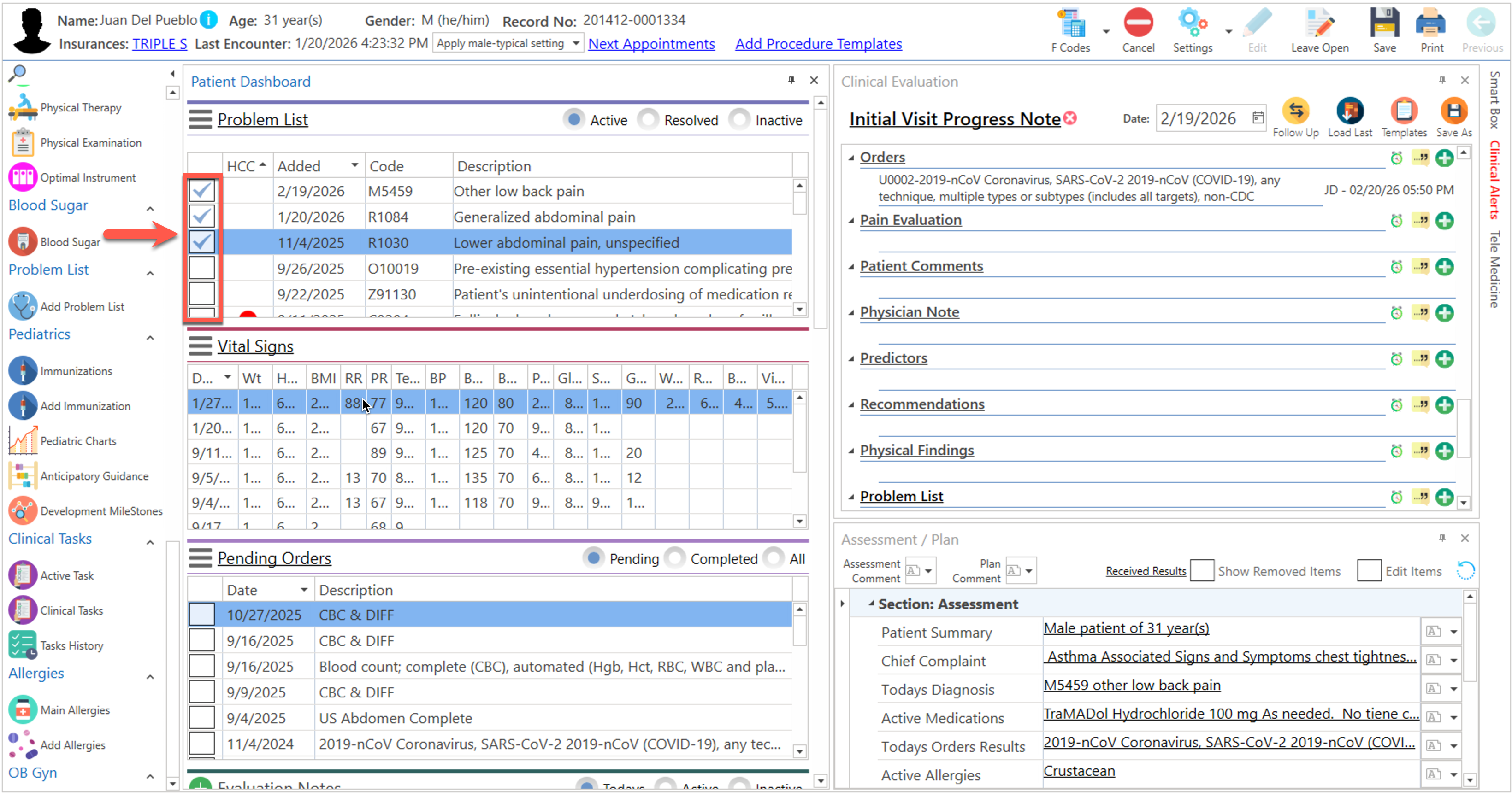Click green plus icon next to Orders
This screenshot has width=1512, height=797.
coord(1444,158)
